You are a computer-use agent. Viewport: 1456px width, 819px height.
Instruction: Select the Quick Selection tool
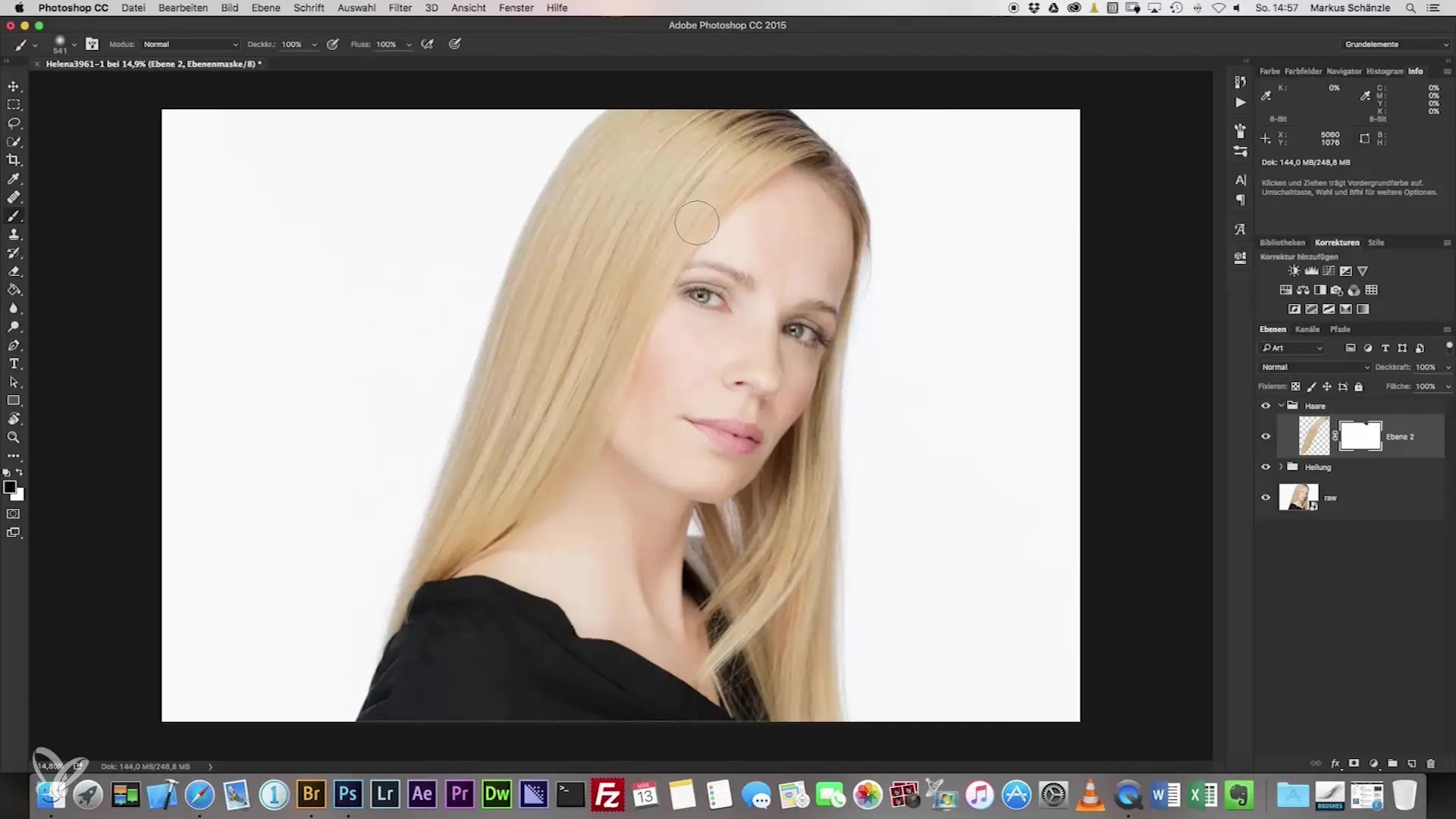[x=14, y=142]
